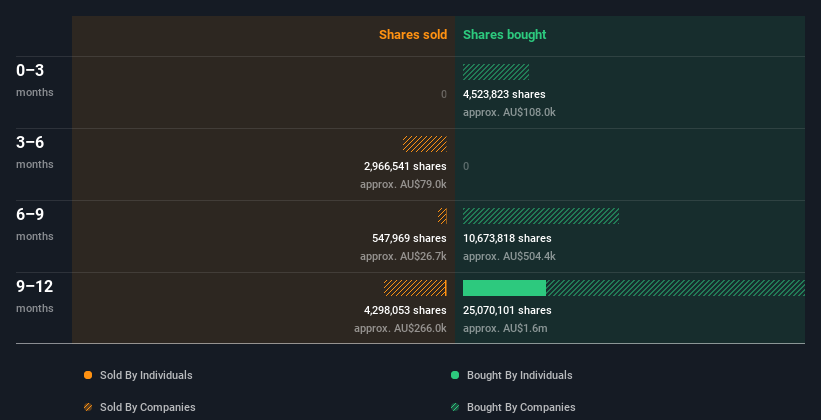Click the Sold By Companies hatched legend icon
The image size is (821, 420).
[x=88, y=407]
